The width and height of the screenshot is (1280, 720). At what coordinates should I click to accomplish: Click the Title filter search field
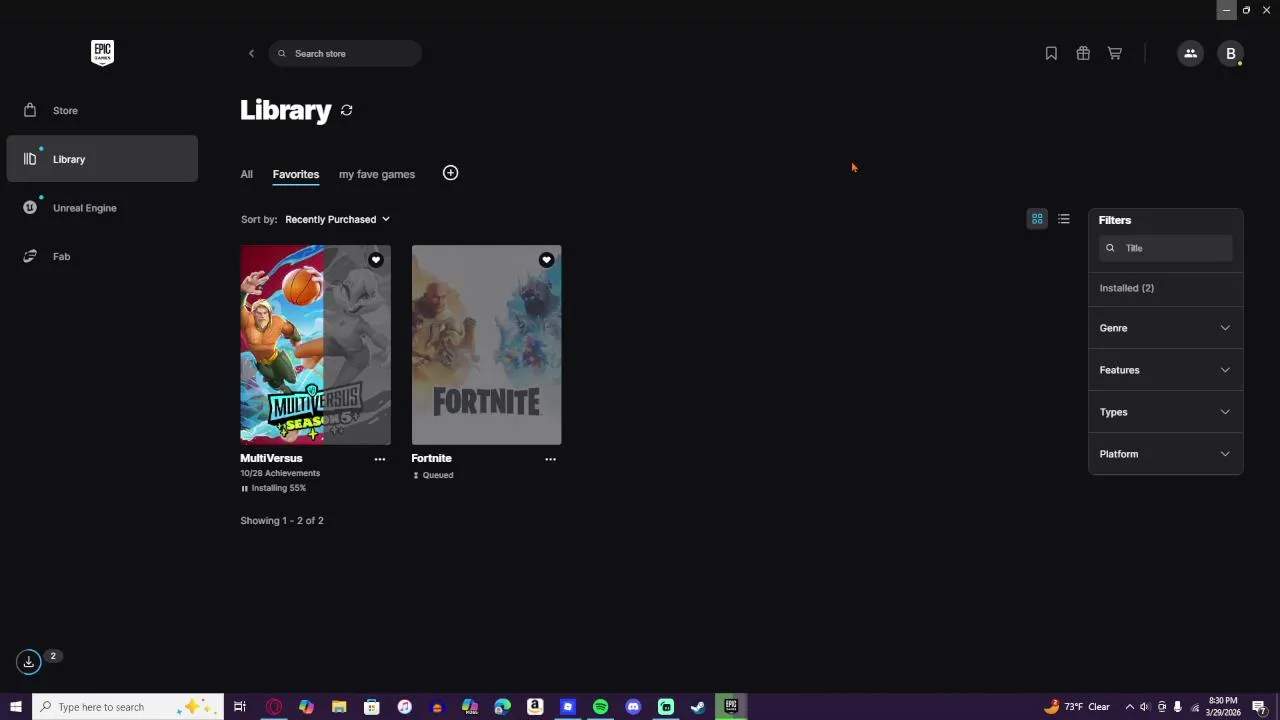1166,248
